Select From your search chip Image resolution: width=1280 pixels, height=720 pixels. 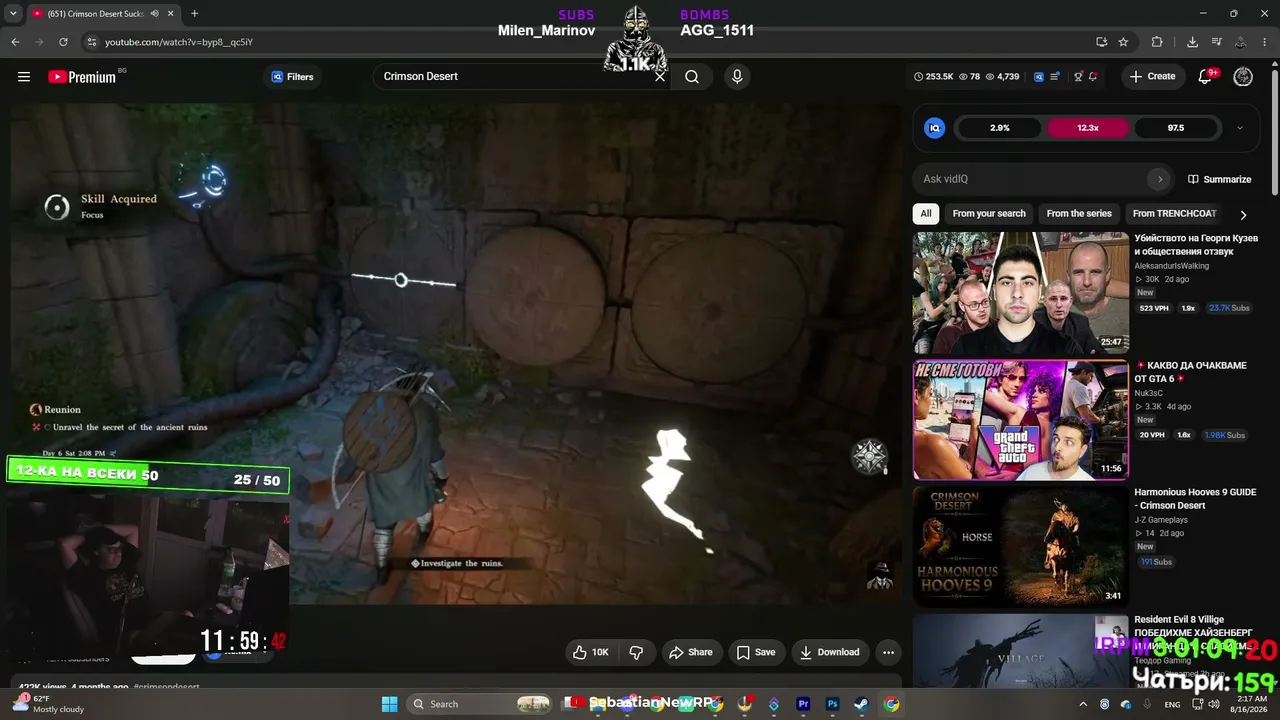coord(989,213)
